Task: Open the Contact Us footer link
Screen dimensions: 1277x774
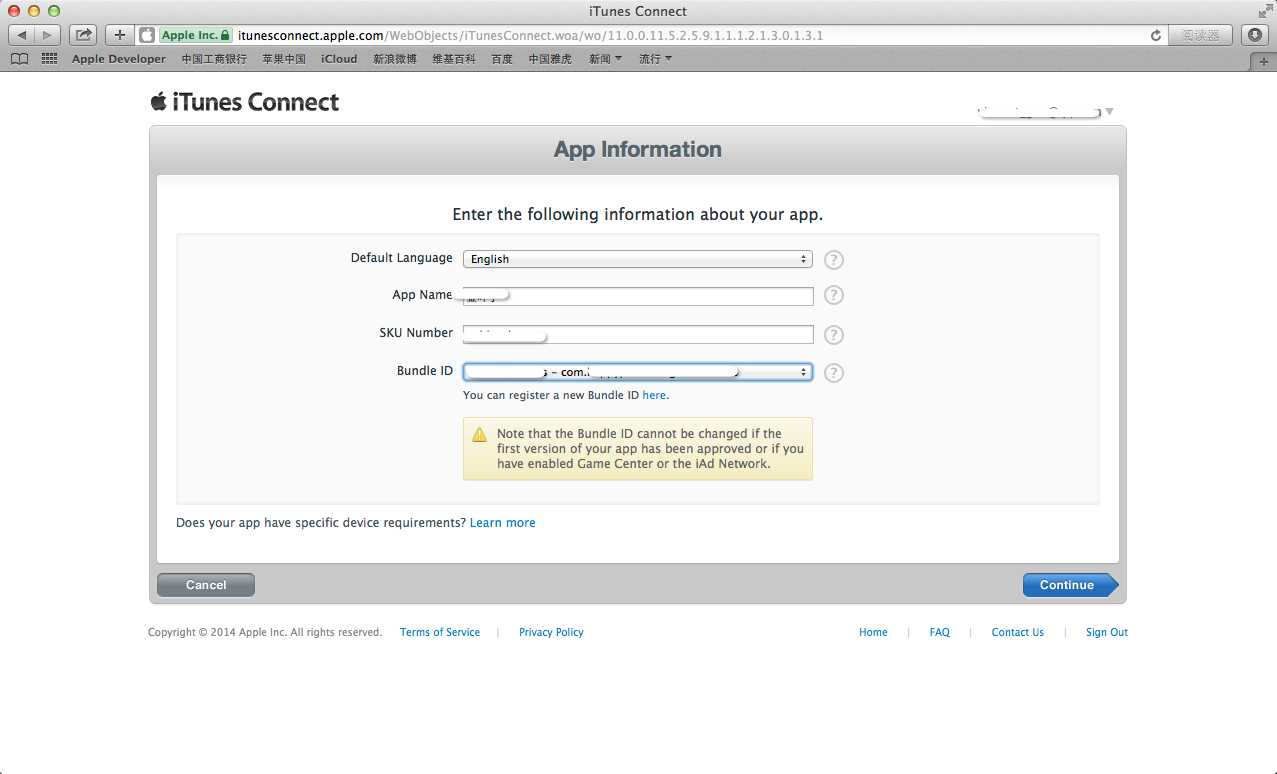Action: (x=1017, y=632)
